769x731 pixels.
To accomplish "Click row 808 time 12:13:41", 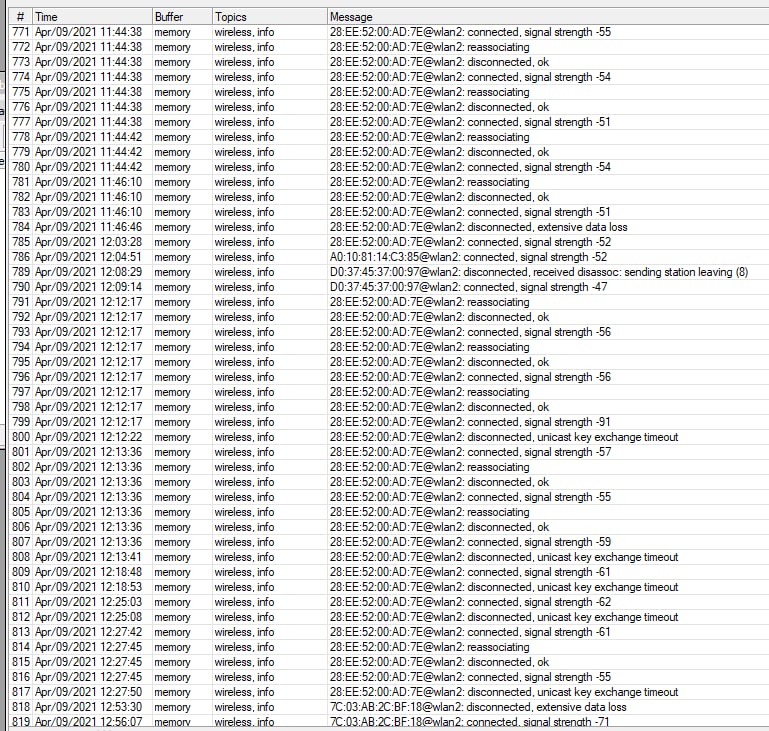I will (88, 557).
